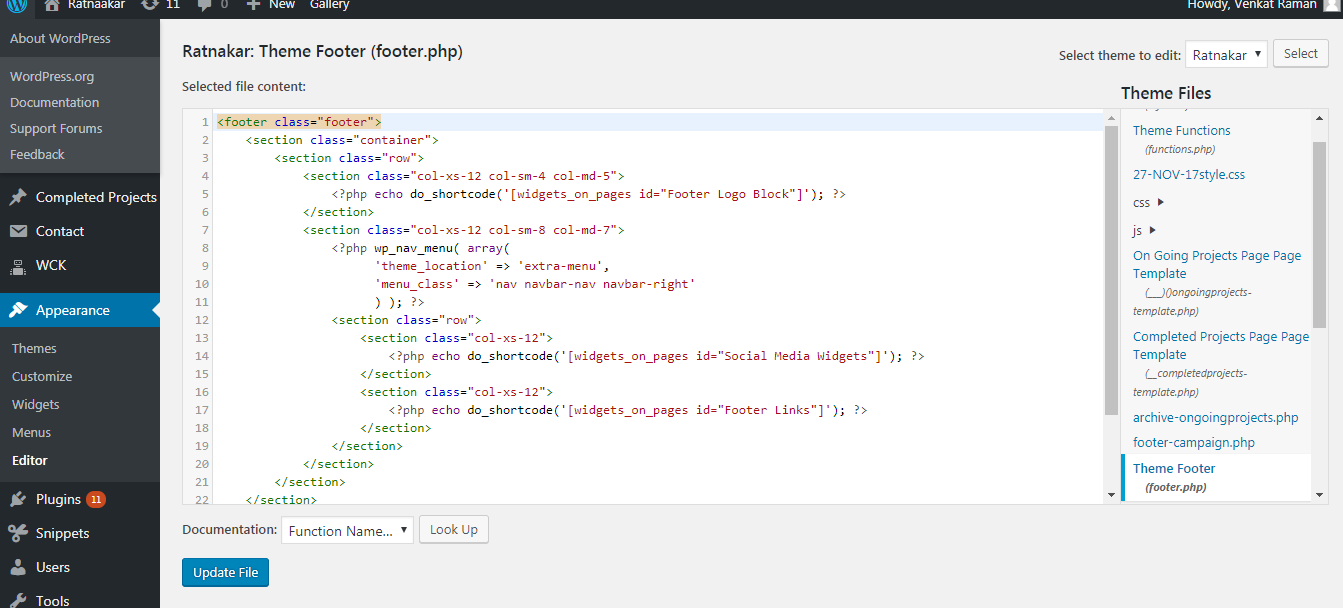Expand the js folder in Theme Files
This screenshot has height=608, width=1343.
pos(1153,231)
